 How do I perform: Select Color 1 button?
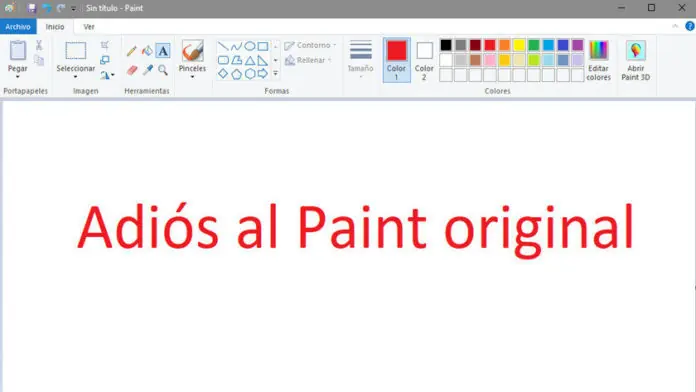[396, 60]
